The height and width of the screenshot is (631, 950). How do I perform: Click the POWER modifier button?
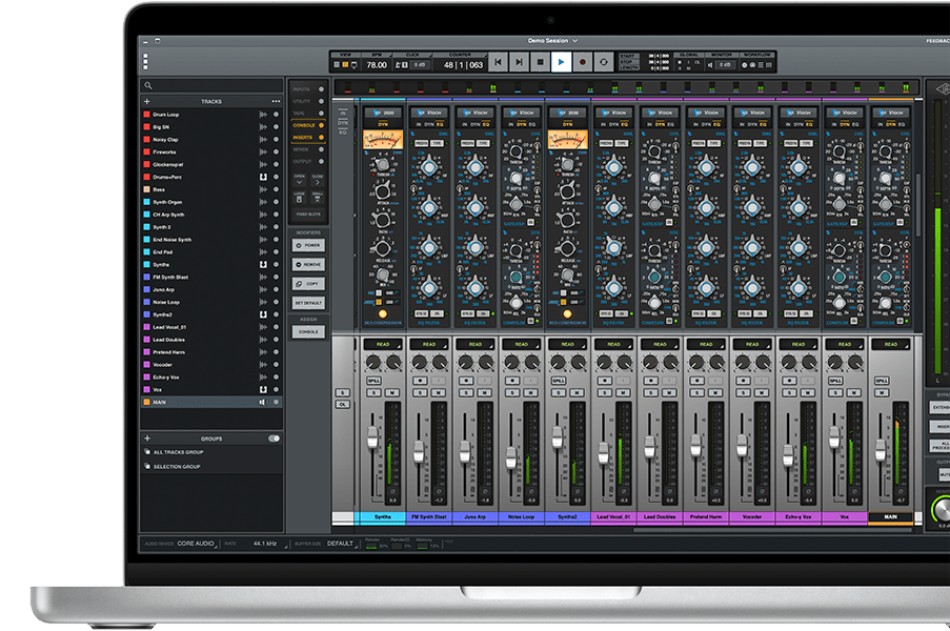(308, 245)
